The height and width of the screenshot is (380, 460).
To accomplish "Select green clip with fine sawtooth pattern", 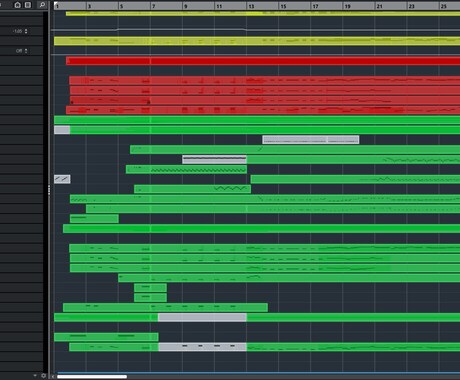I will [x=186, y=169].
